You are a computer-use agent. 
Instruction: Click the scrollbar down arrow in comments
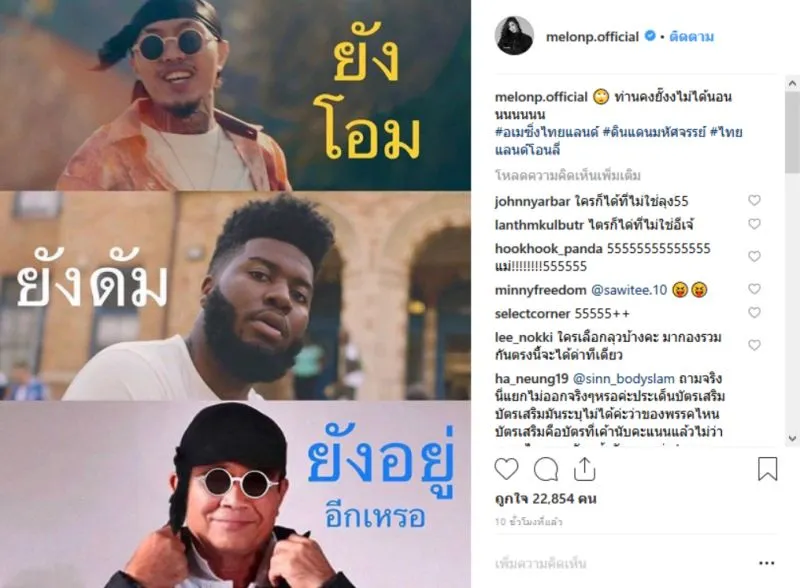pos(792,438)
